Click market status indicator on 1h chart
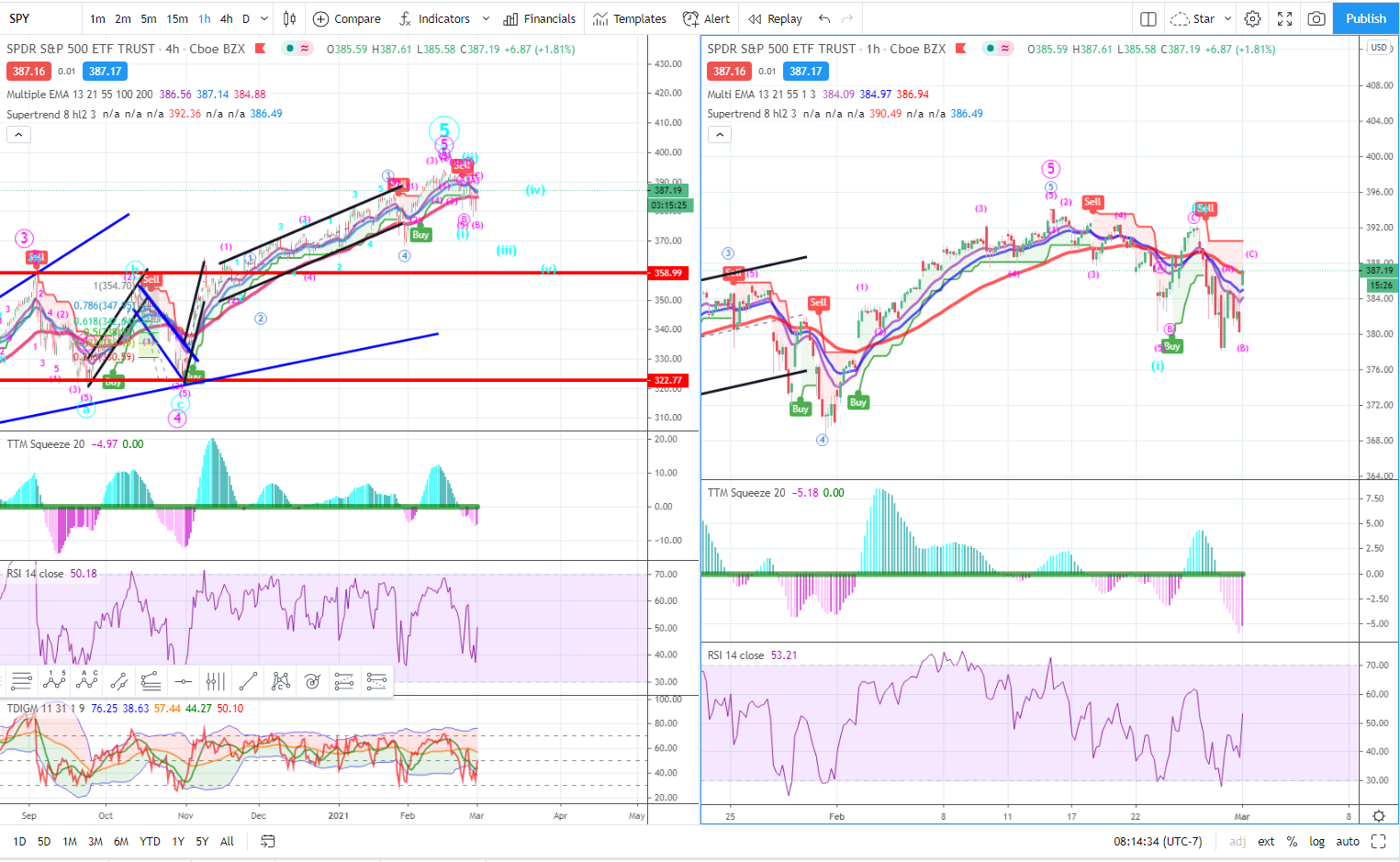This screenshot has height=862, width=1400. [x=991, y=49]
